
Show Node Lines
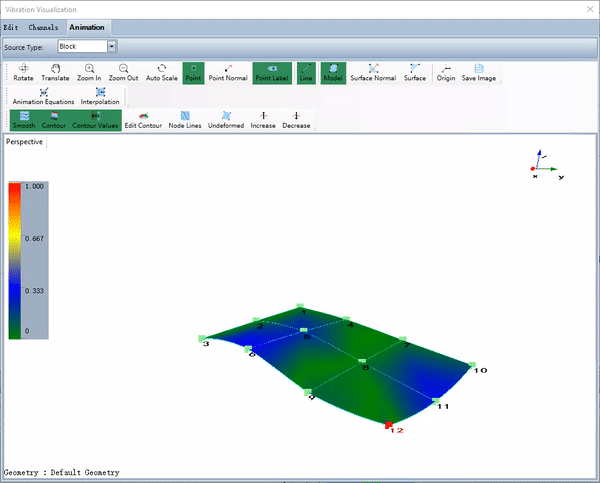pyautogui.click(x=185, y=120)
